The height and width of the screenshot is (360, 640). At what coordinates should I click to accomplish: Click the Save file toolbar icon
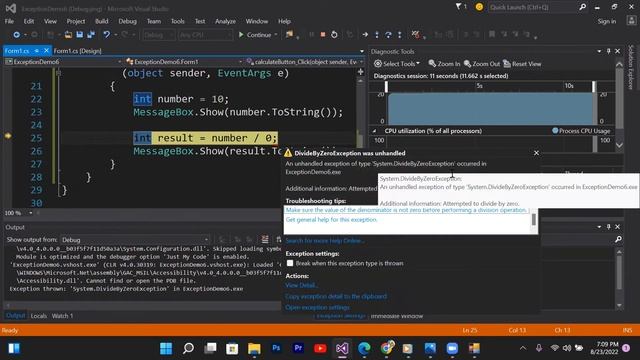pos(80,35)
